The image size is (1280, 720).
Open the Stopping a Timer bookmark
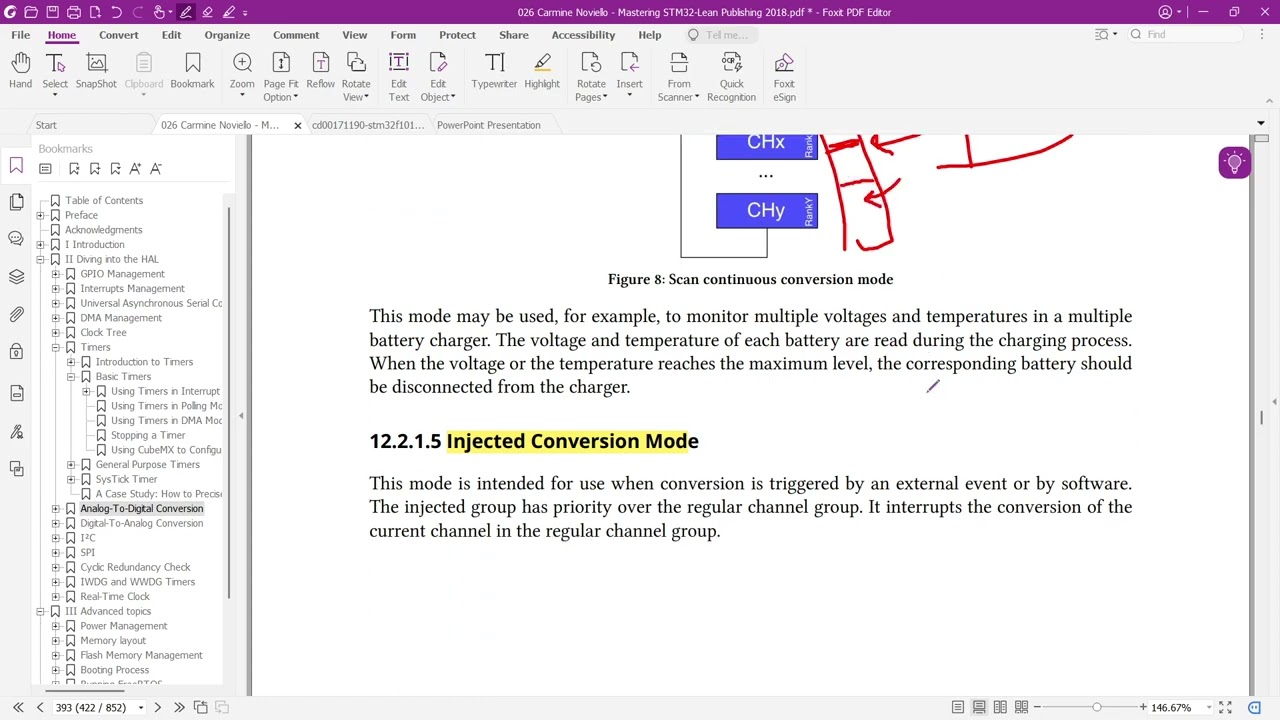pos(148,435)
